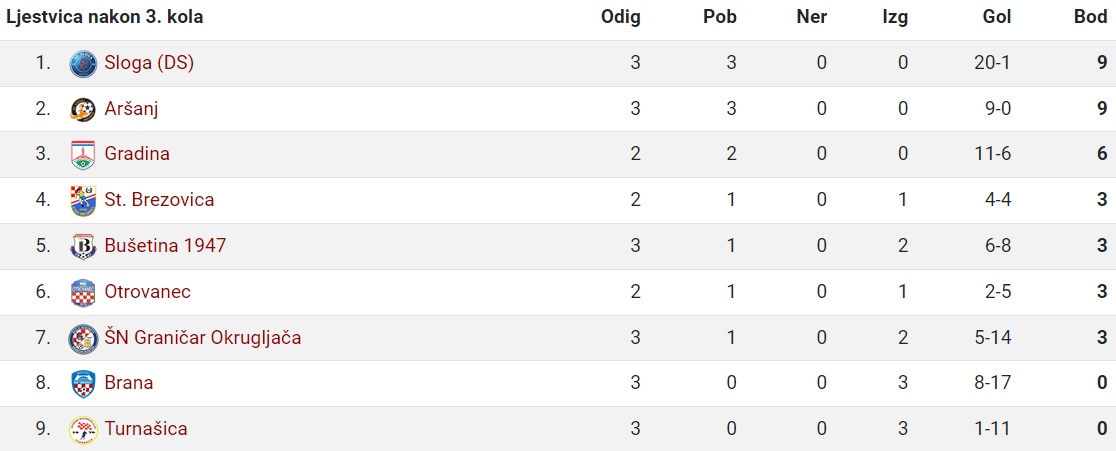The width and height of the screenshot is (1116, 451).
Task: Click the St. Brezovica club badge
Action: pos(83,200)
